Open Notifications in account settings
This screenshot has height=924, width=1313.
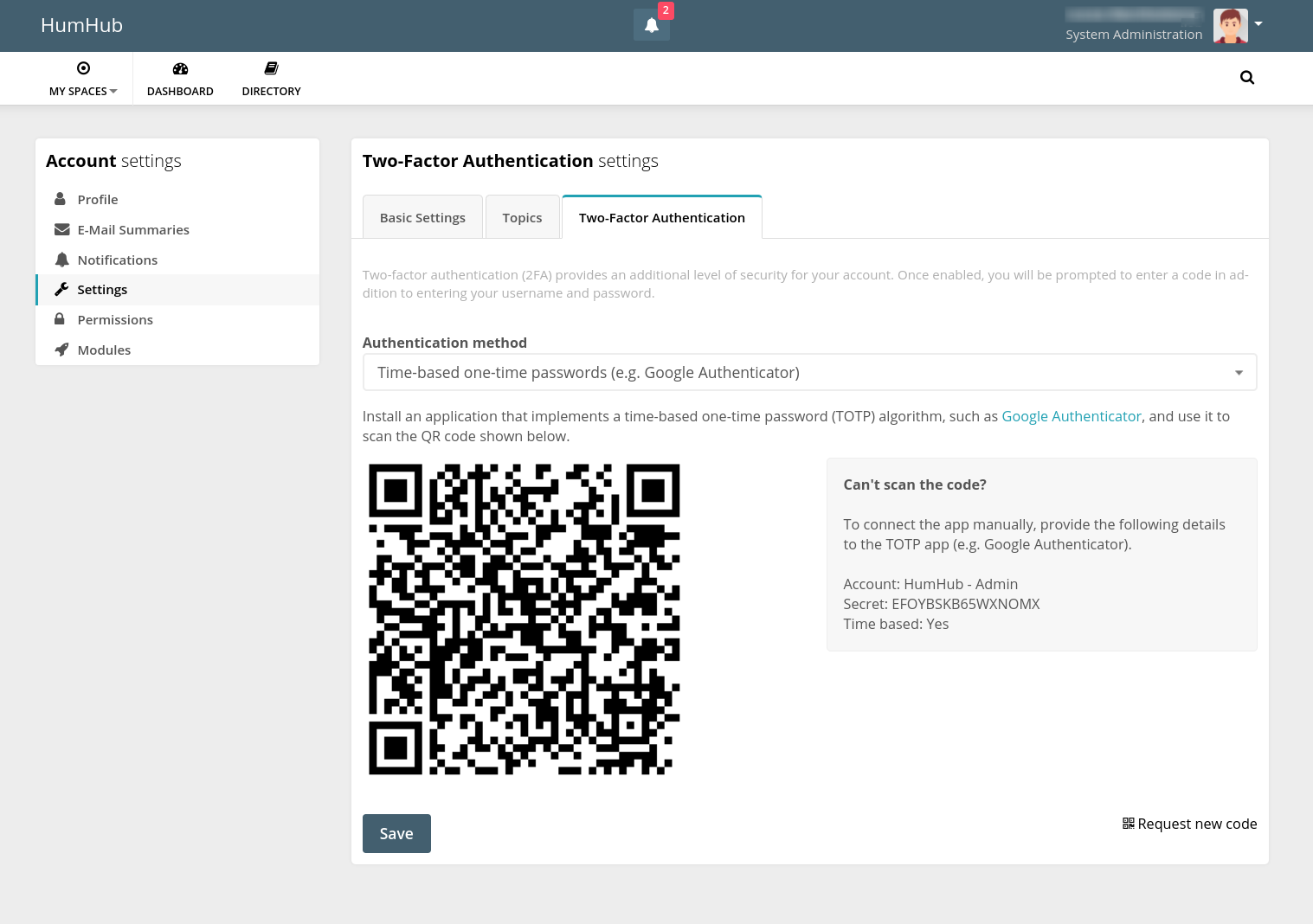coord(177,260)
